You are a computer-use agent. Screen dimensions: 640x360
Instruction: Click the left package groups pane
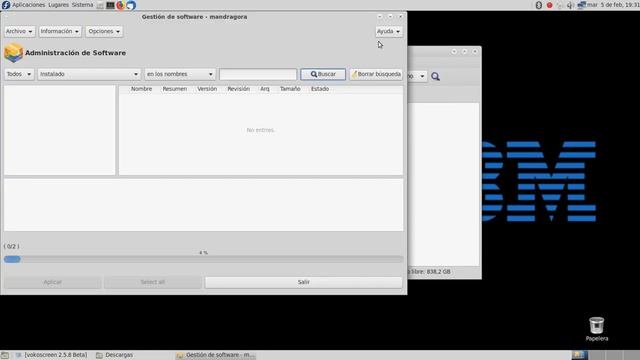[x=60, y=130]
